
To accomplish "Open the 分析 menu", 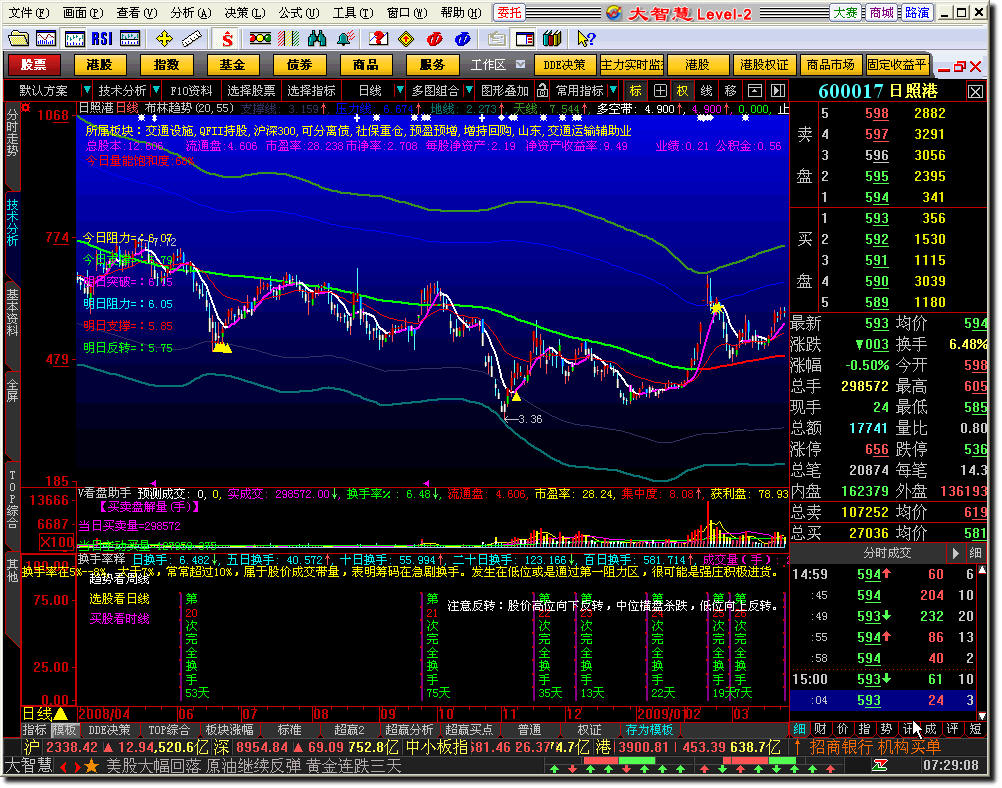I will [x=190, y=13].
